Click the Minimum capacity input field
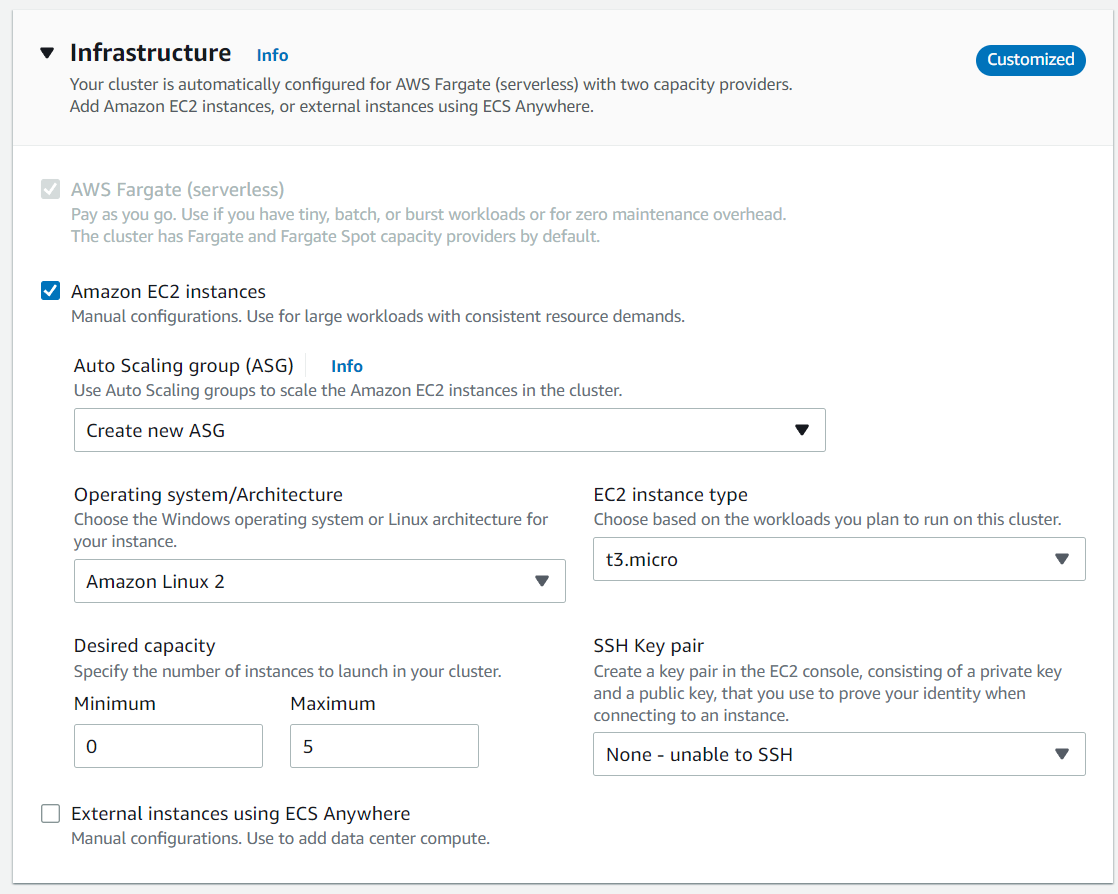This screenshot has height=894, width=1118. 168,746
